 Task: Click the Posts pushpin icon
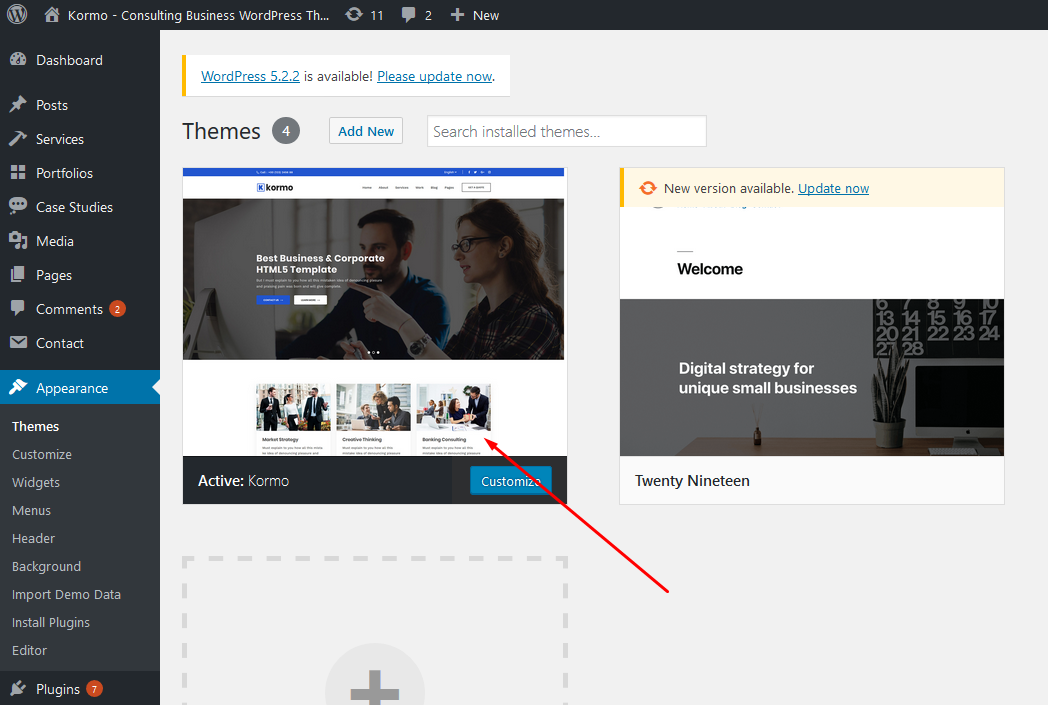coord(18,105)
